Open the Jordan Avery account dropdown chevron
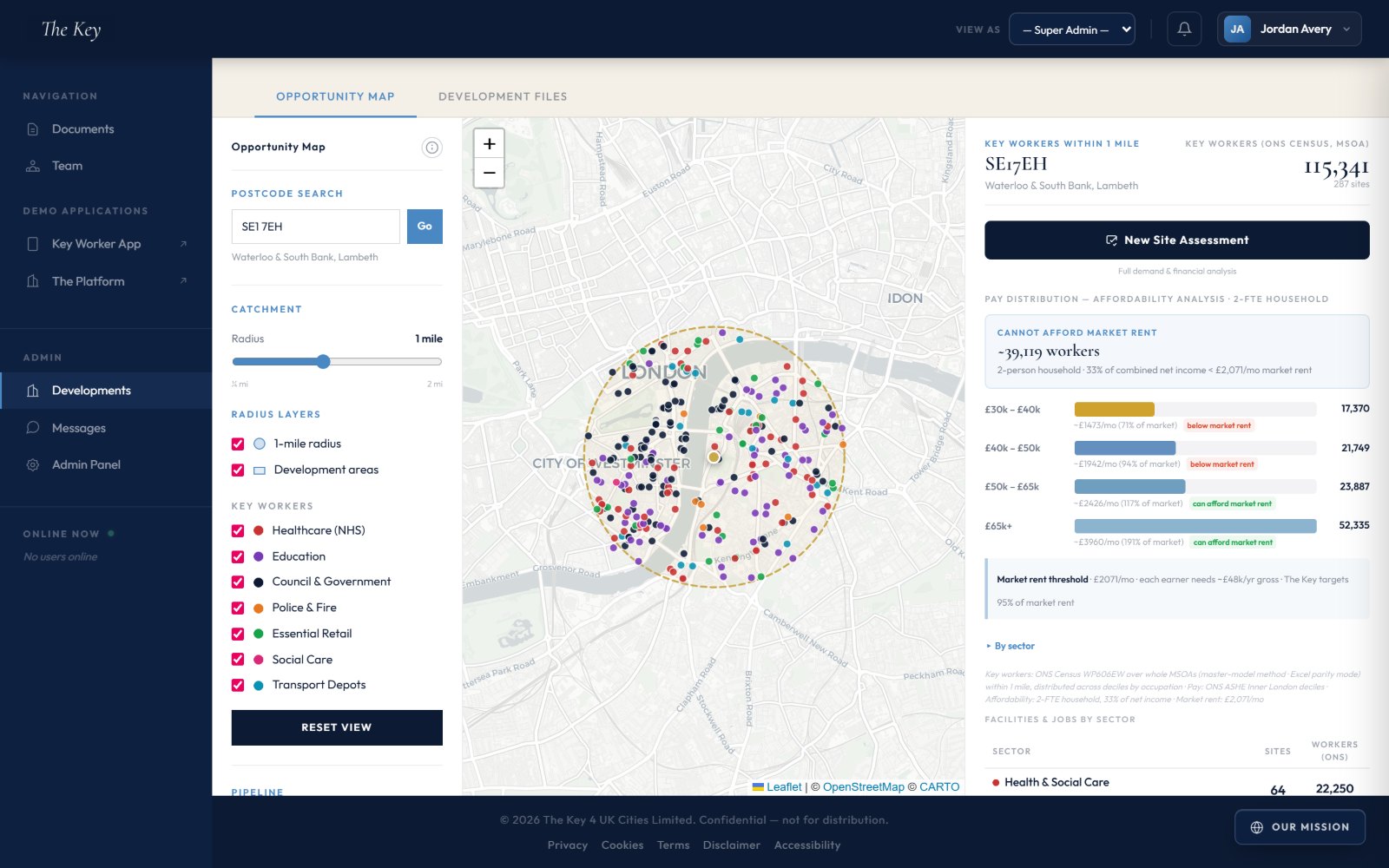This screenshot has width=1389, height=868. [x=1346, y=29]
